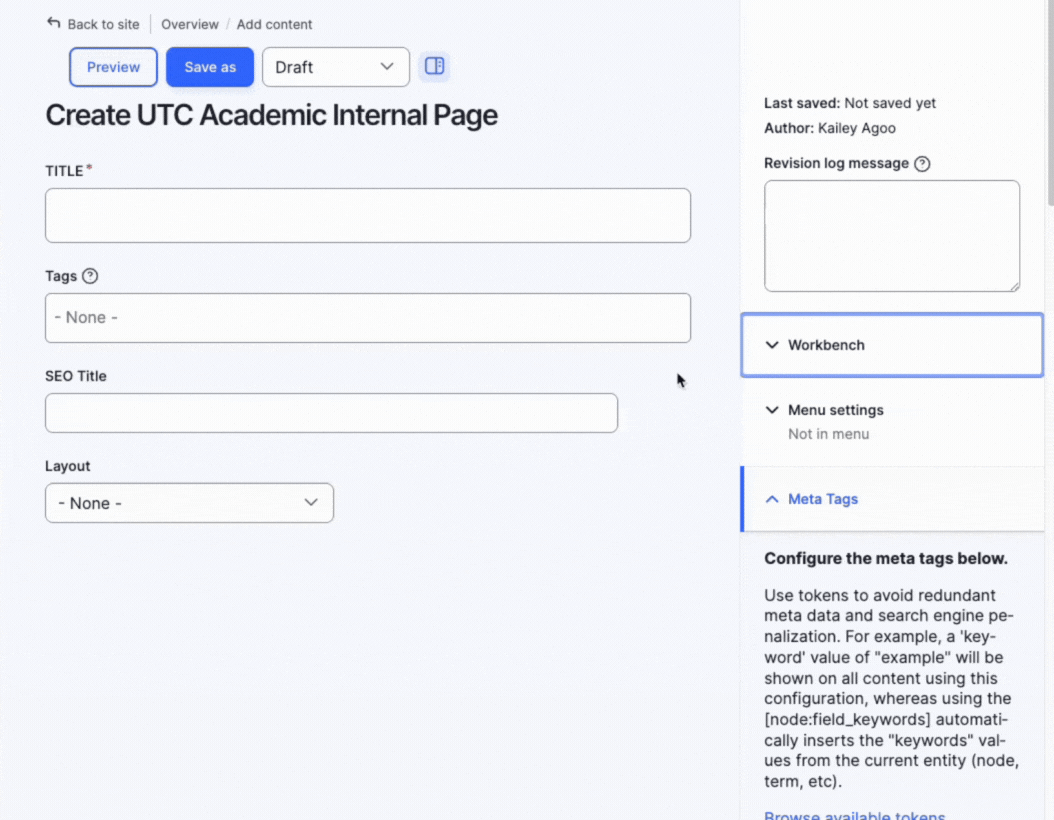Click Revision log message help icon
This screenshot has width=1054, height=820.
(922, 164)
